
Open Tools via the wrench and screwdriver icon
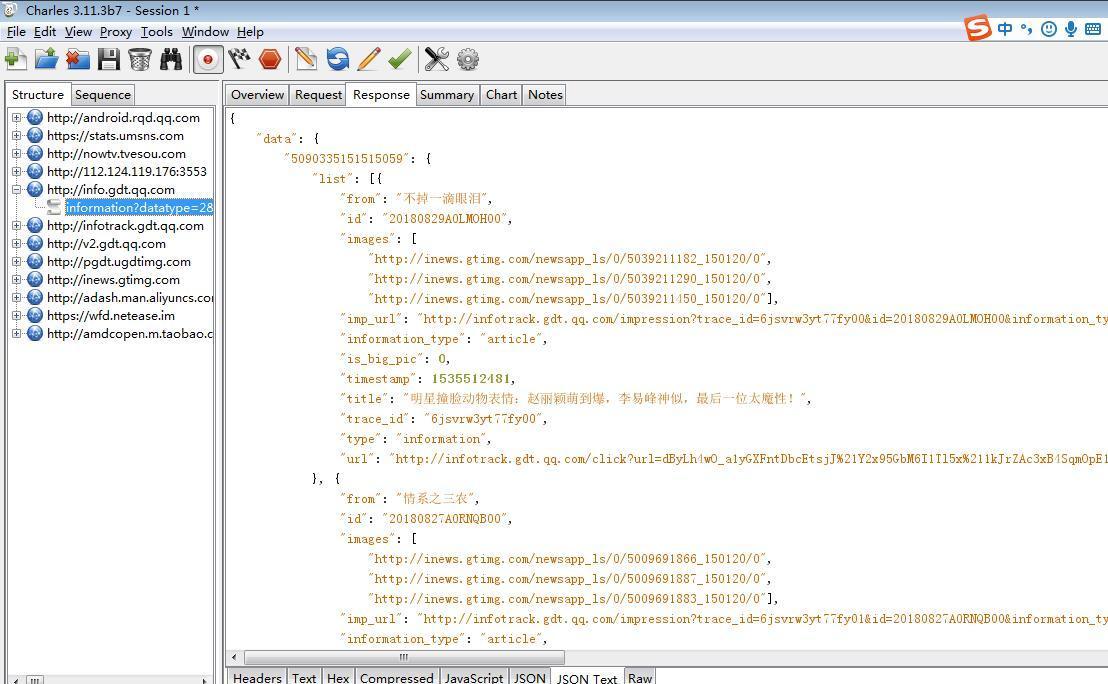437,59
